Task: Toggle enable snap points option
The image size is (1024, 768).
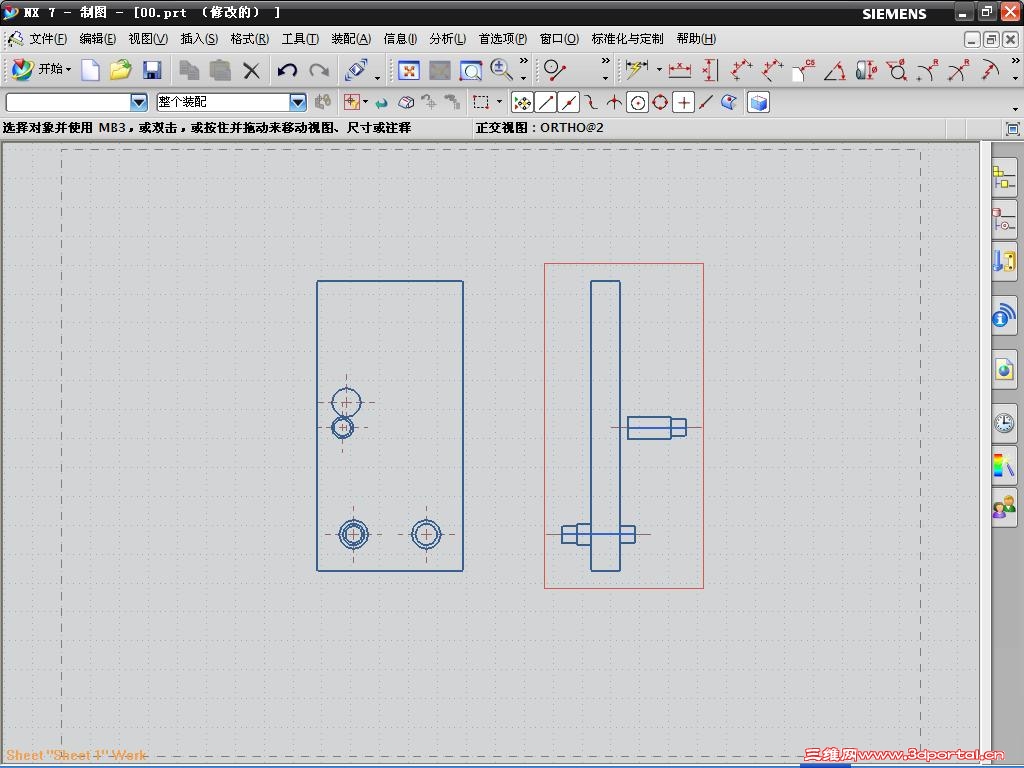Action: (522, 103)
